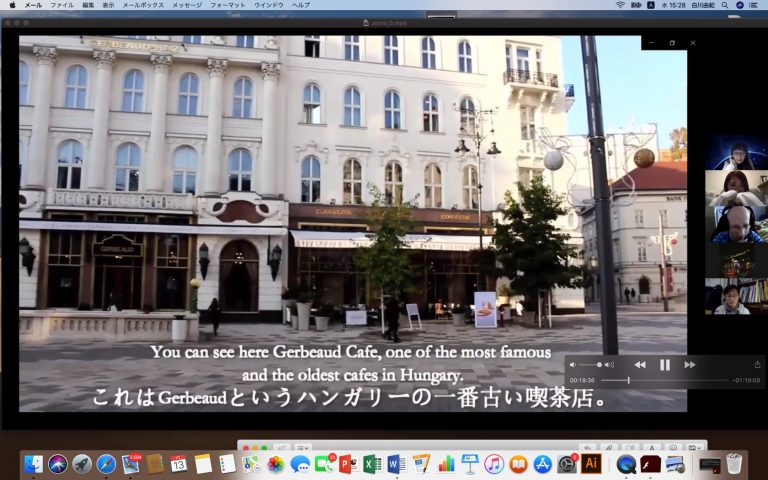768x480 pixels.
Task: Open the 編集 menu
Action: [88, 5]
